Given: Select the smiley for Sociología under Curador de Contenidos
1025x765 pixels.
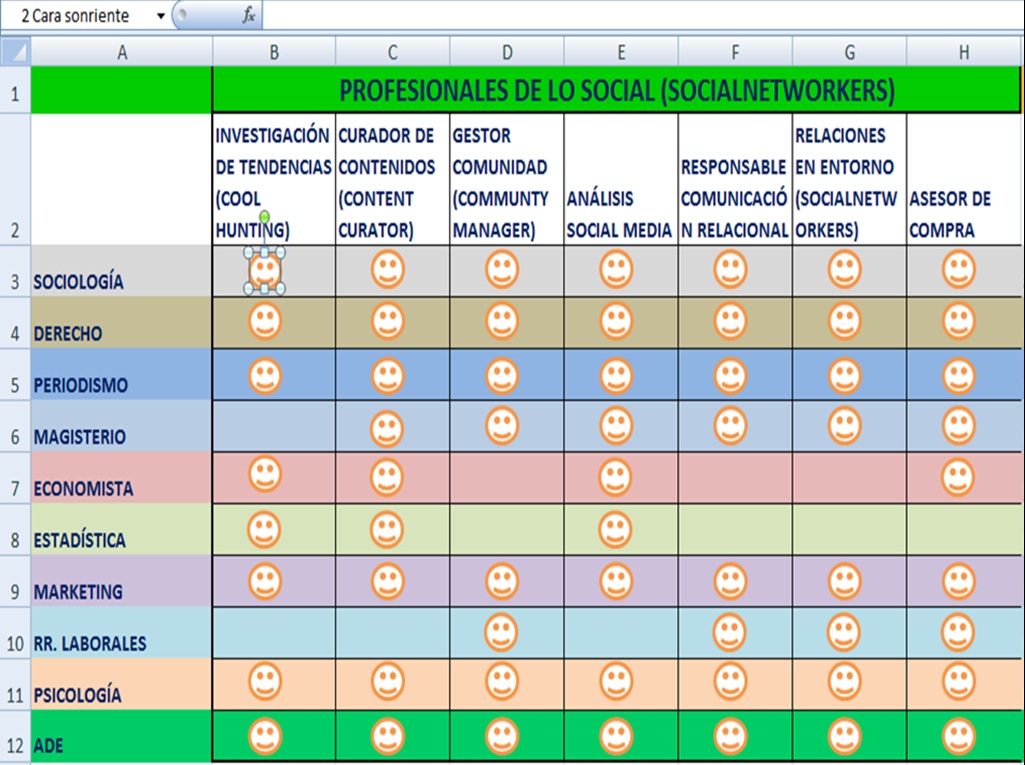Looking at the screenshot, I should coord(388,269).
